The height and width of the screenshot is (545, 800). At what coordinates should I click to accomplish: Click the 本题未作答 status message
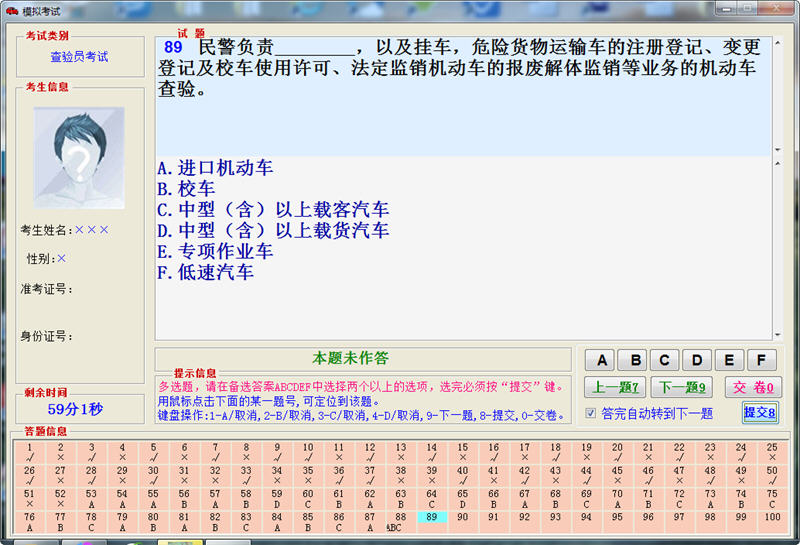coord(351,358)
